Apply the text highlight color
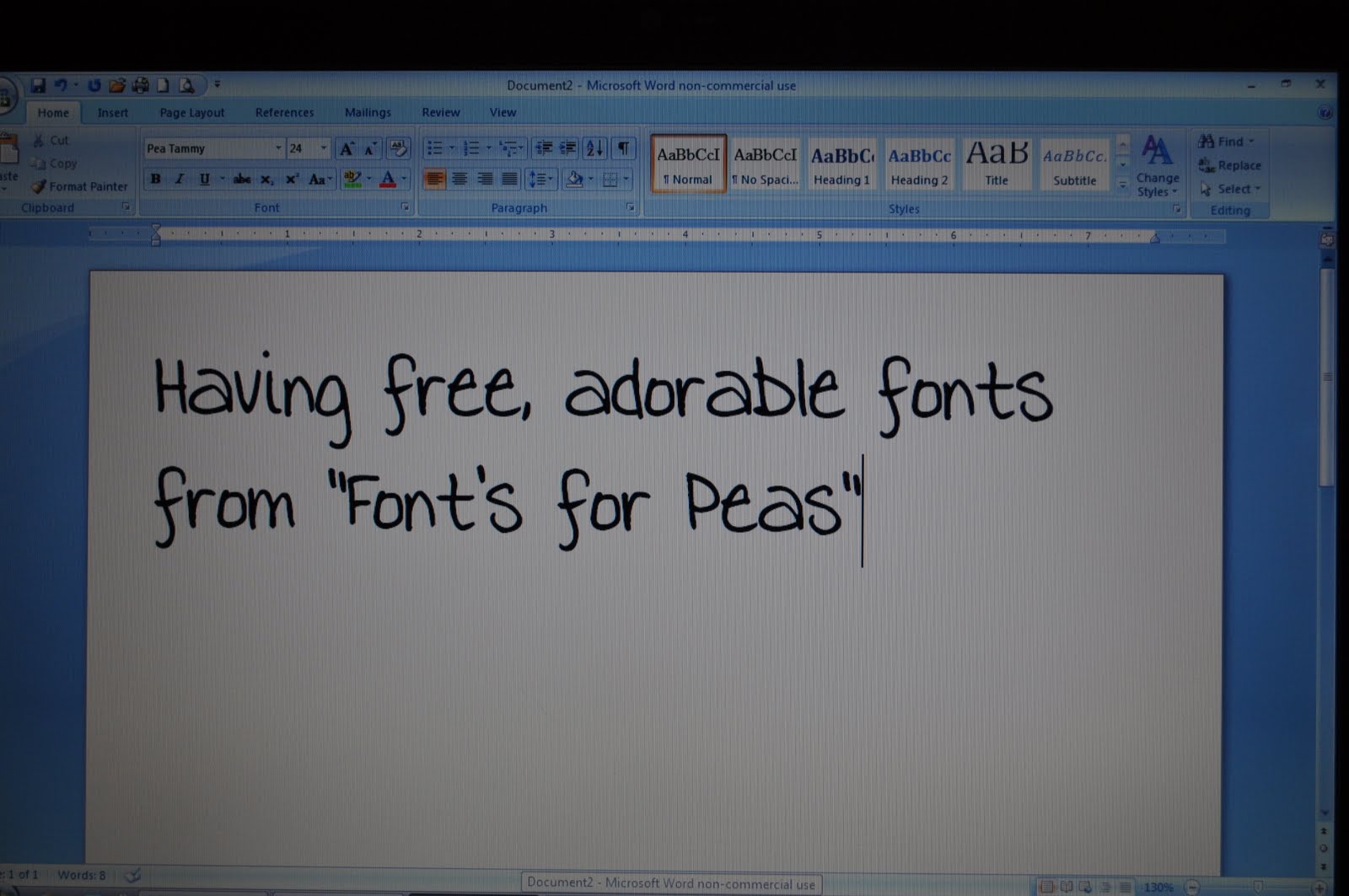 point(352,179)
